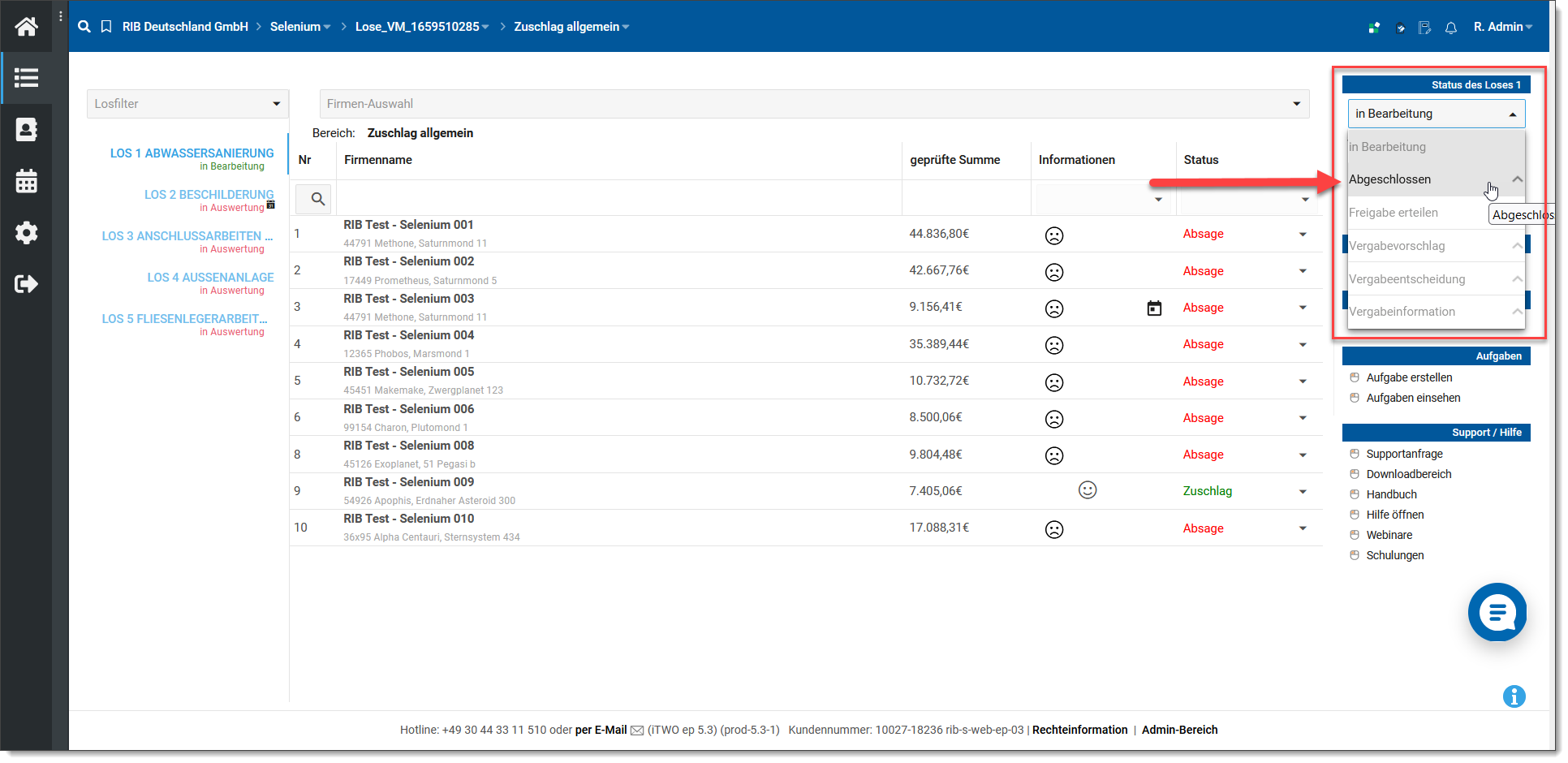
Task: Click the Firmenname filter input field
Action: [x=618, y=199]
